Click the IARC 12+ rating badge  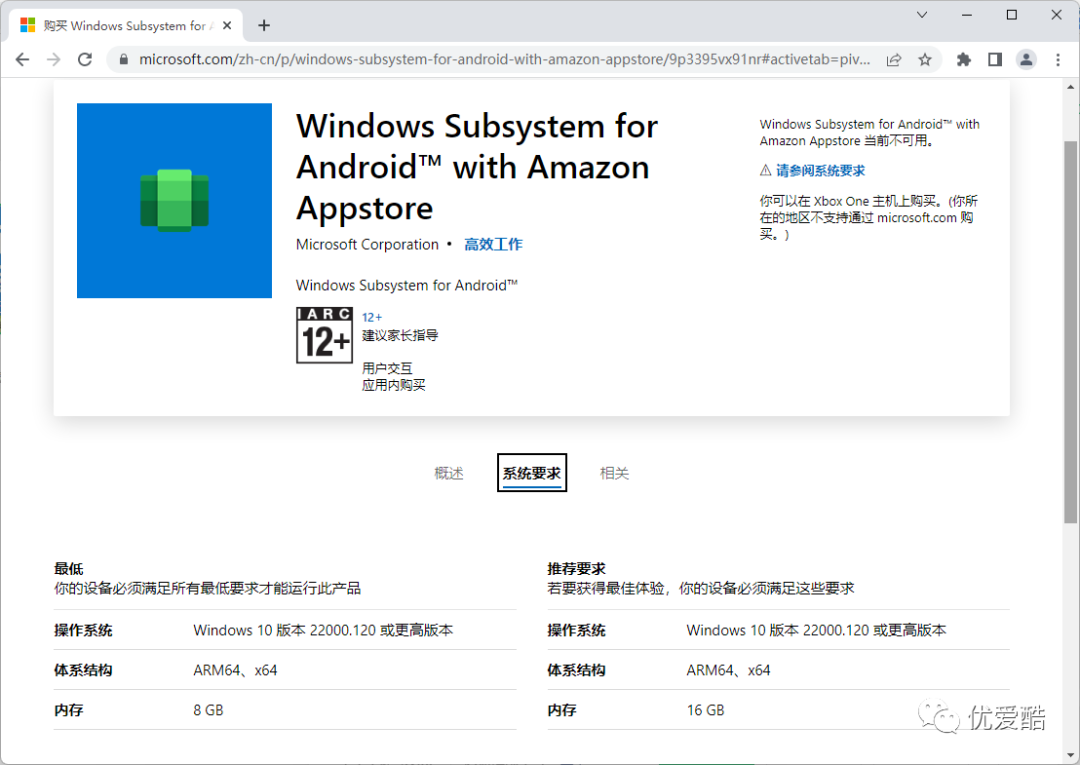[324, 335]
